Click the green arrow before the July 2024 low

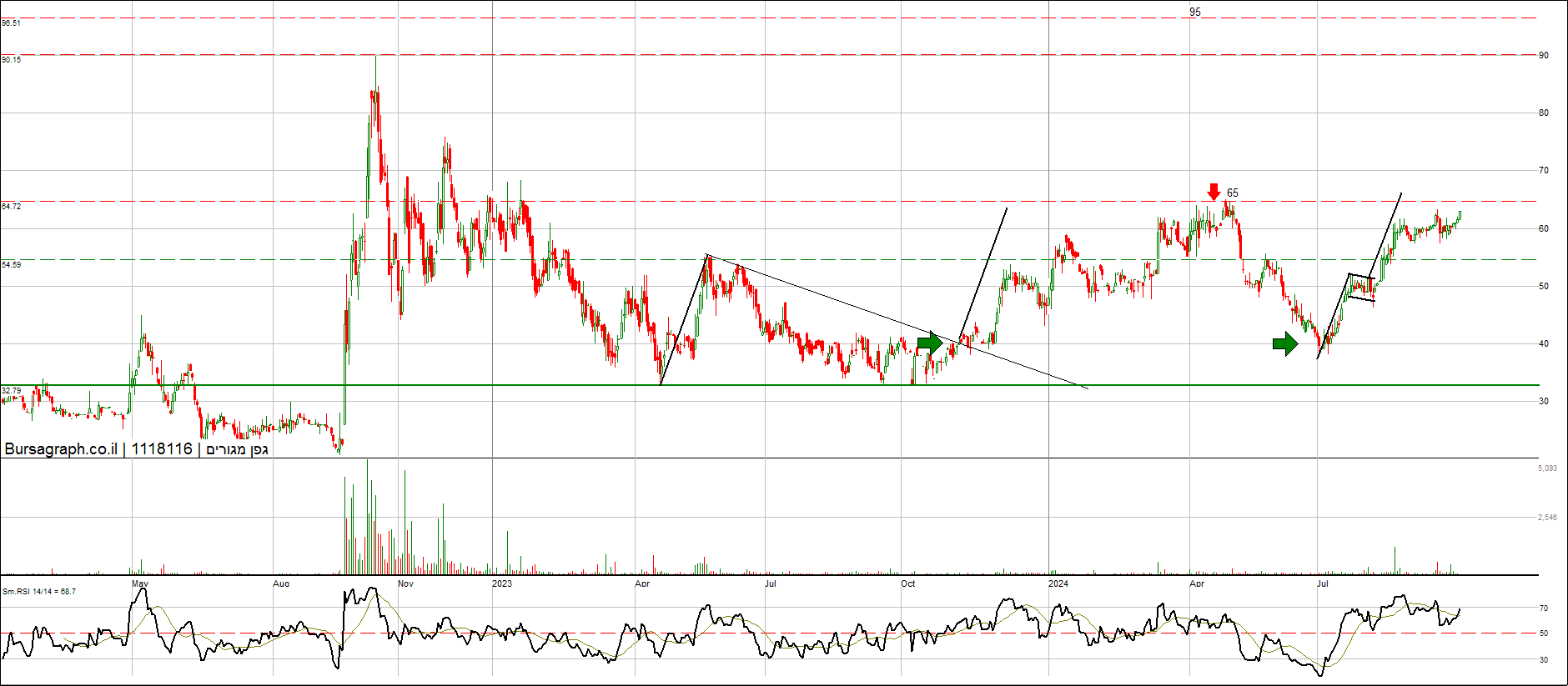1285,343
